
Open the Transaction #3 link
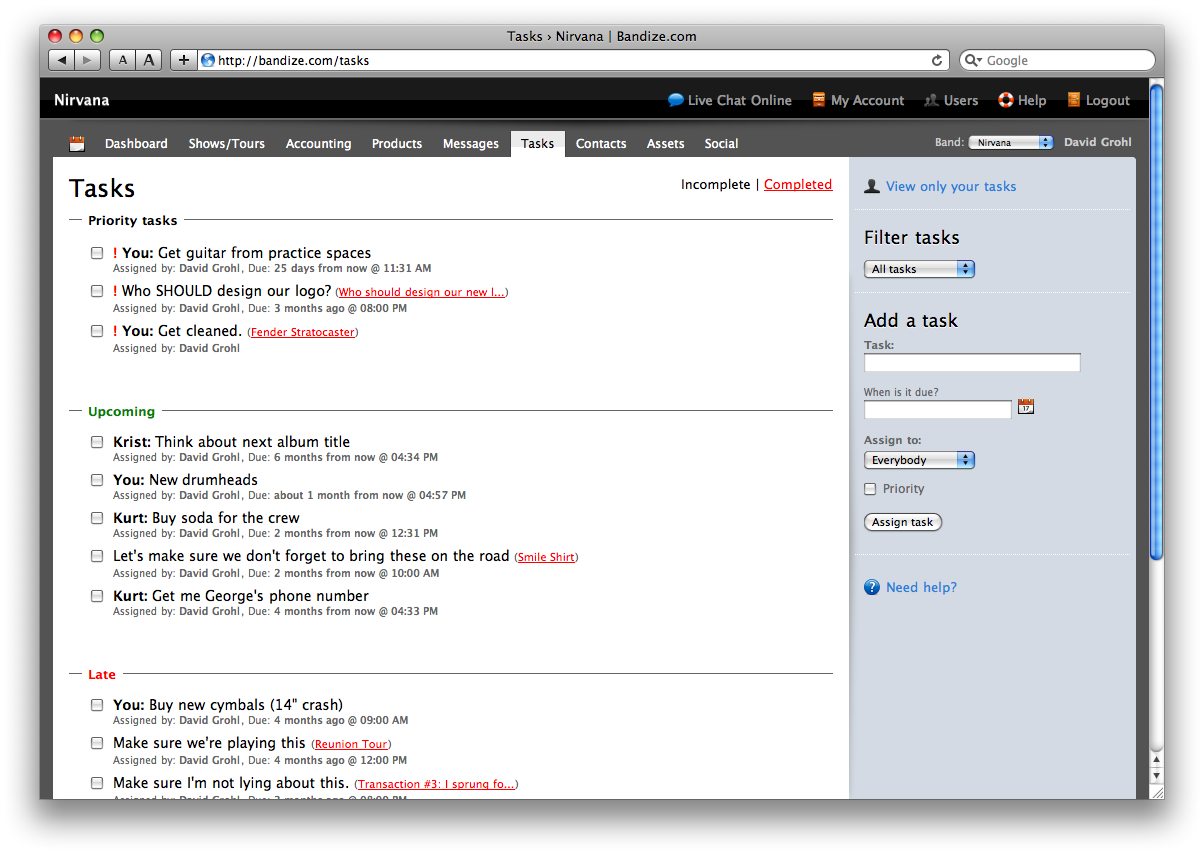436,784
